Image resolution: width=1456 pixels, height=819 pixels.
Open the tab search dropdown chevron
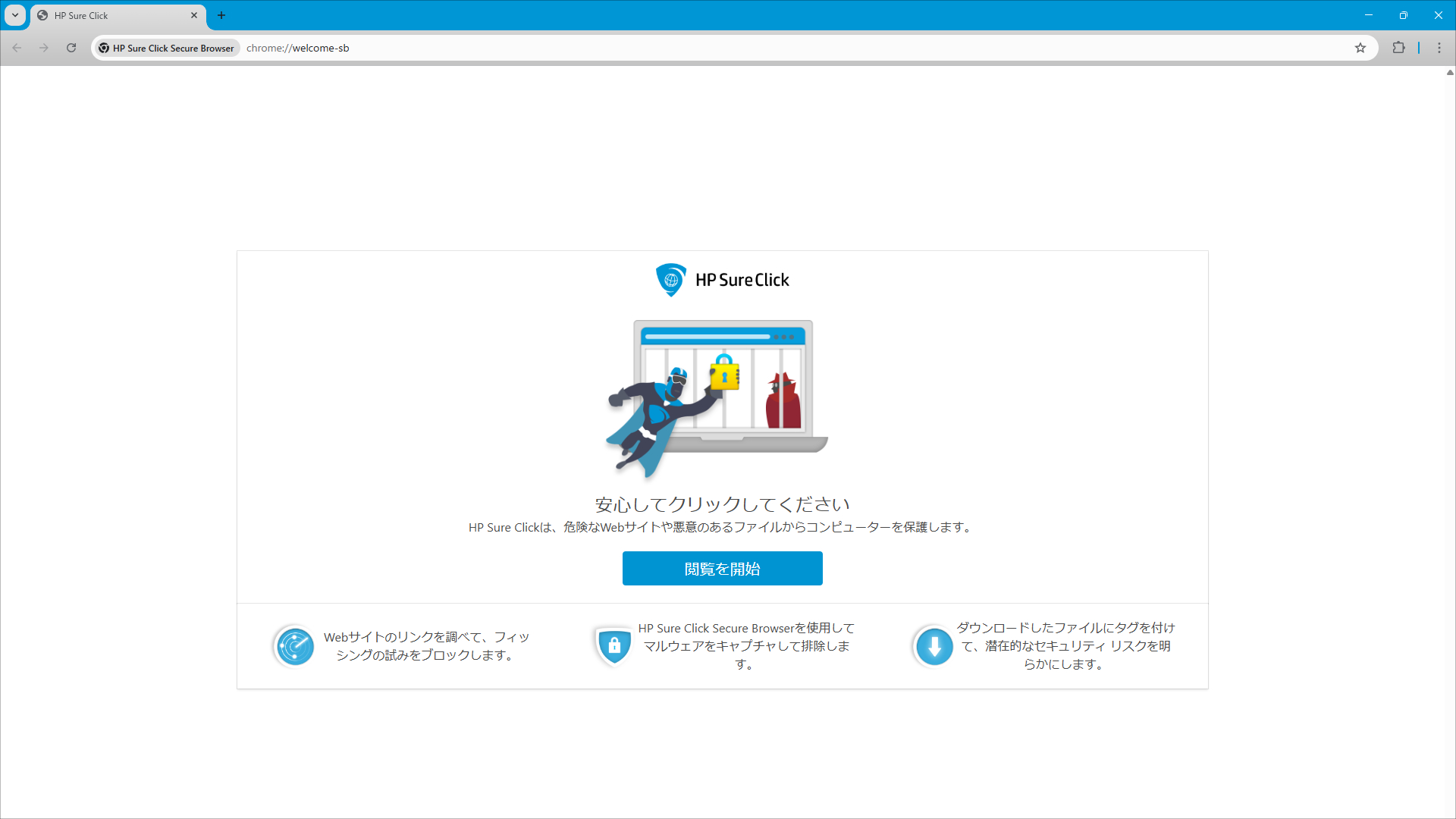pyautogui.click(x=14, y=15)
